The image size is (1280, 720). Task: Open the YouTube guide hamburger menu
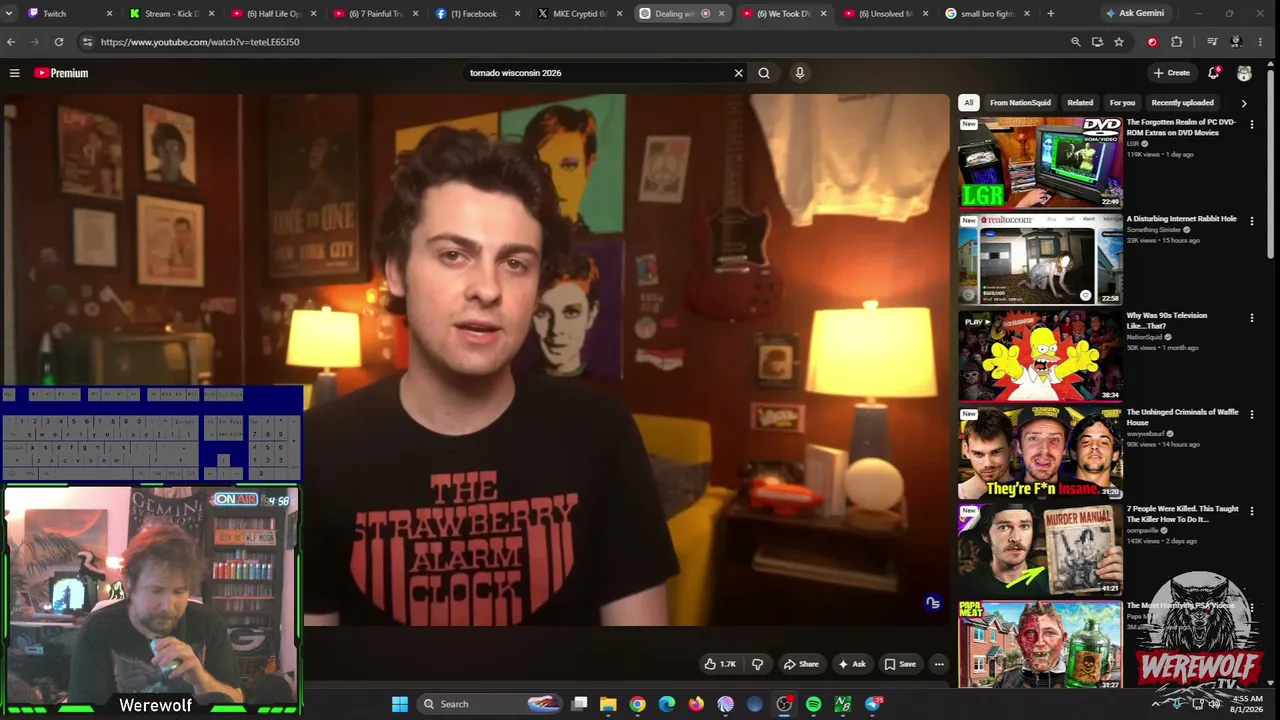point(14,73)
